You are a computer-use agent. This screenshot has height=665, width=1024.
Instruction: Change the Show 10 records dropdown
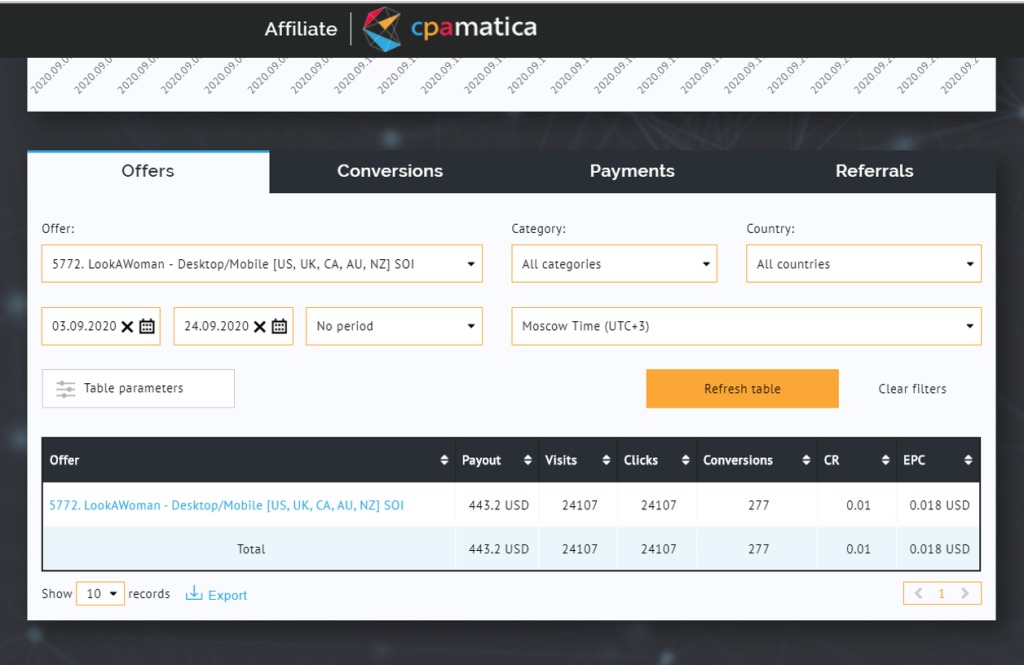click(100, 593)
